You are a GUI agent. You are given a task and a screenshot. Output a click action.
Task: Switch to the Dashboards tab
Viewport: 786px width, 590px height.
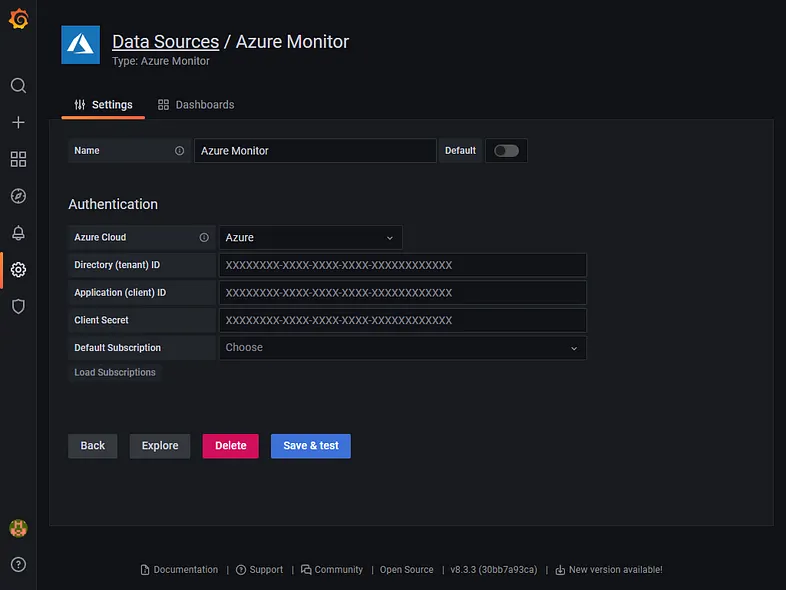[x=196, y=105]
